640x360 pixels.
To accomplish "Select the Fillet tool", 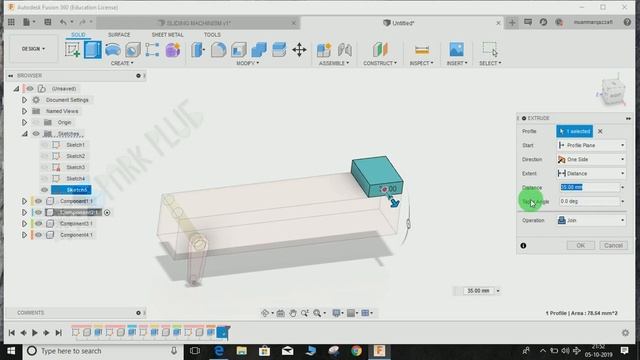I will pyautogui.click(x=218, y=50).
